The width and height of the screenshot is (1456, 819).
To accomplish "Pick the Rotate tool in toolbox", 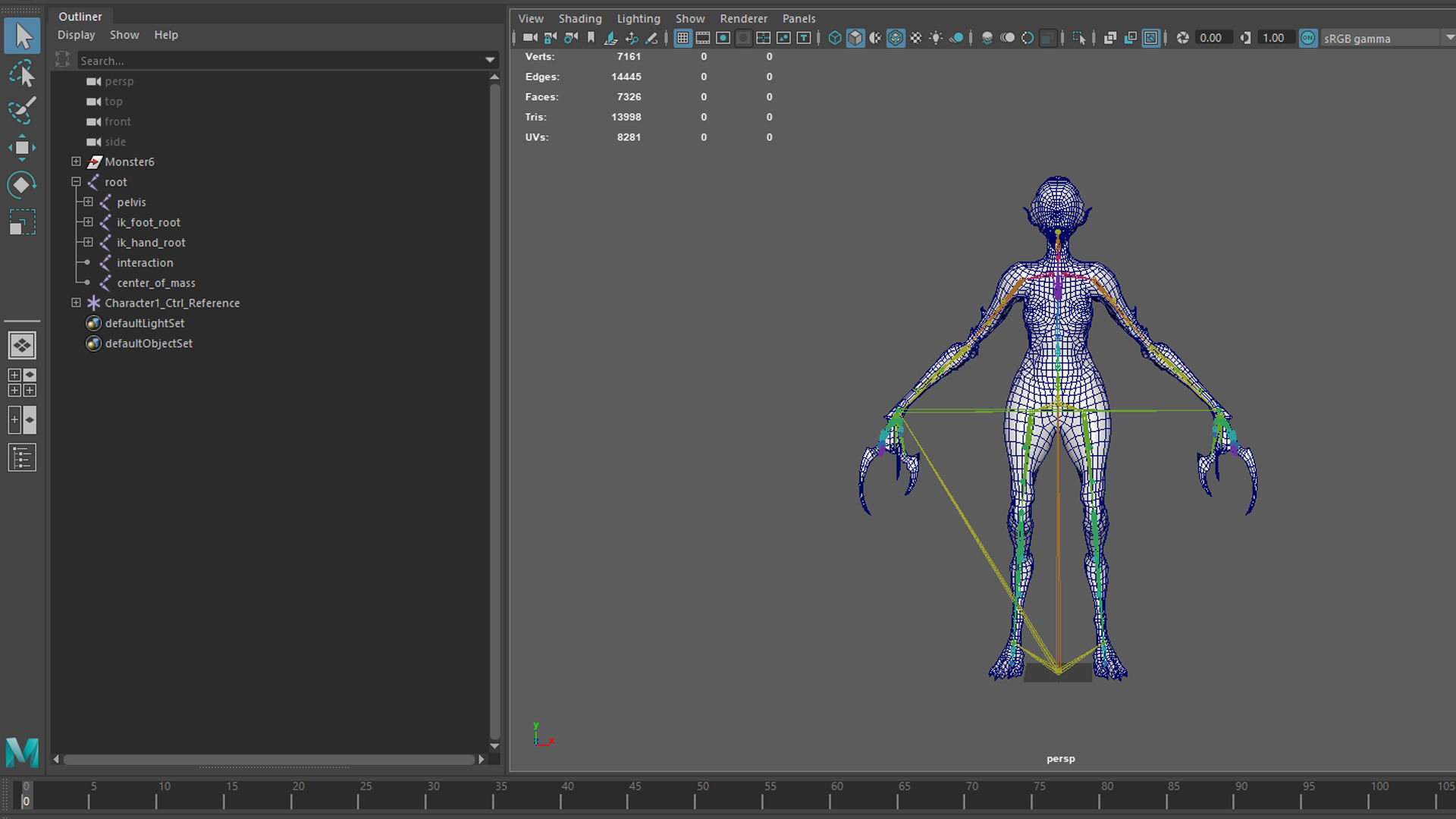I will 22,185.
